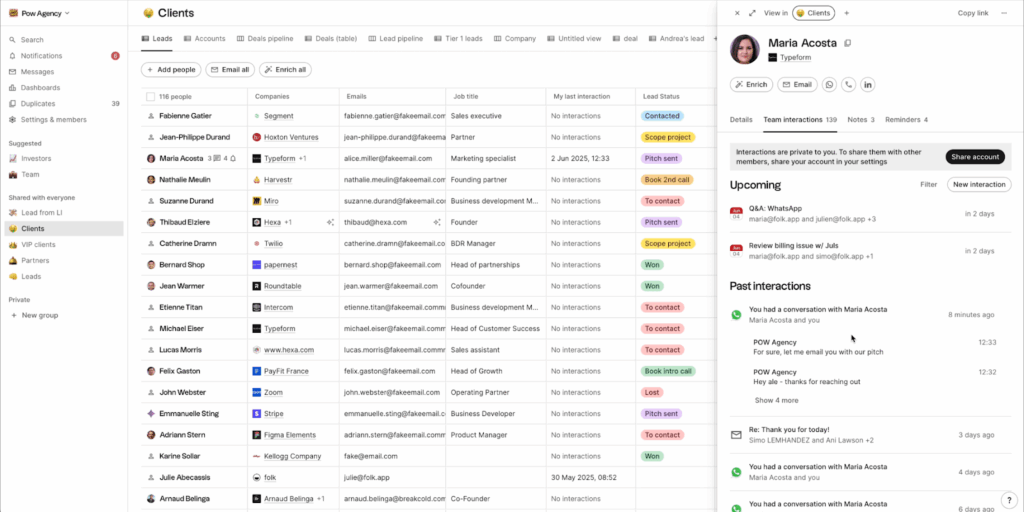Select VIP clients group in sidebar
Viewport: 1024px width, 512px height.
point(39,244)
